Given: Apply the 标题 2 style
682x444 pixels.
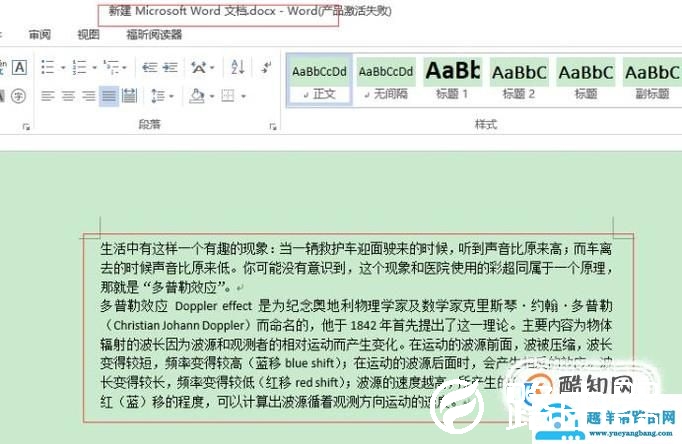Looking at the screenshot, I should 519,80.
